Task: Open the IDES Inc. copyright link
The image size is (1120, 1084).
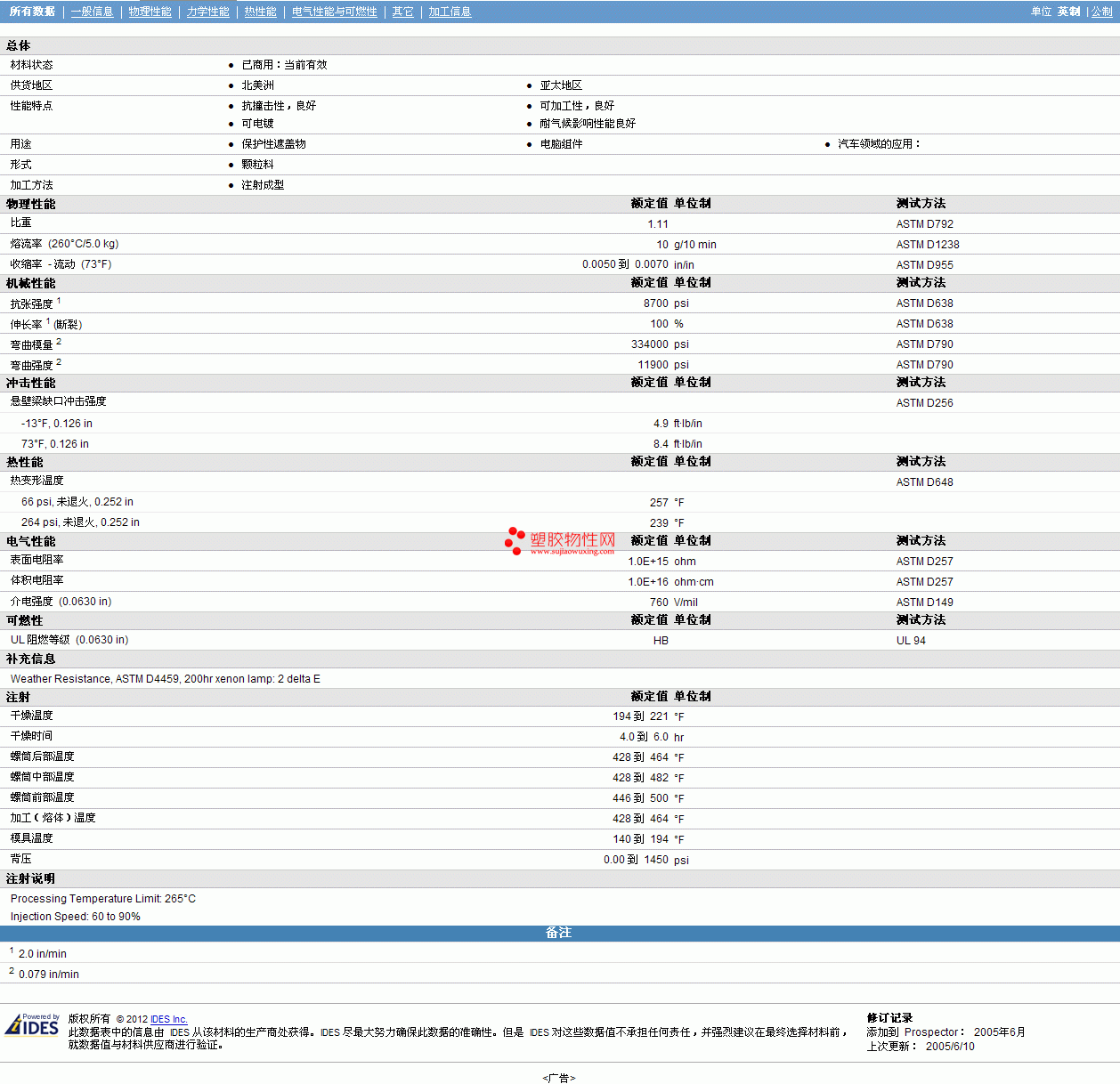Action: pyautogui.click(x=169, y=1019)
